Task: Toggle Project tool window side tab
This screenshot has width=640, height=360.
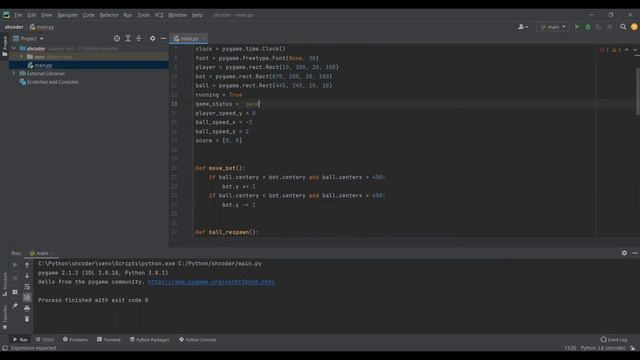Action: pos(4,46)
